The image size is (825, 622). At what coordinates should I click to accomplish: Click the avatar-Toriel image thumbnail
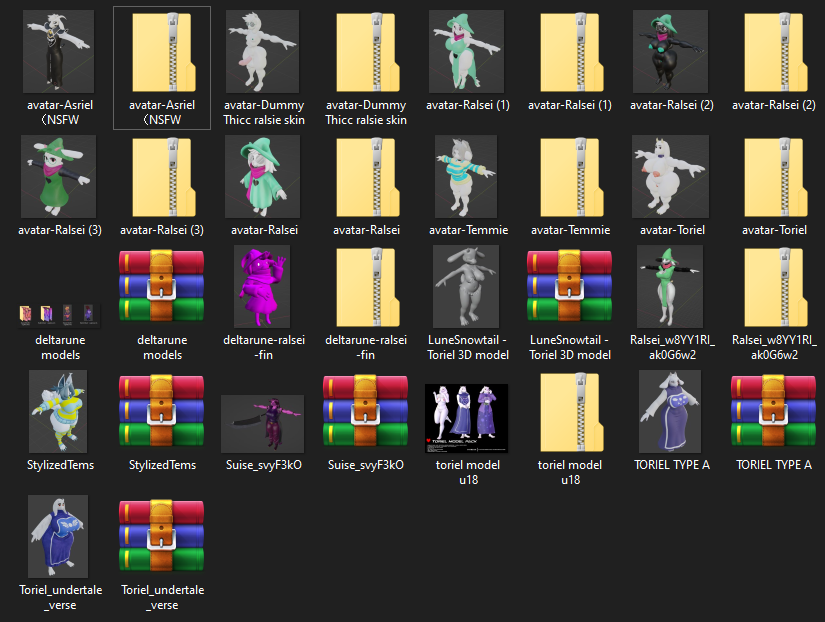click(670, 176)
